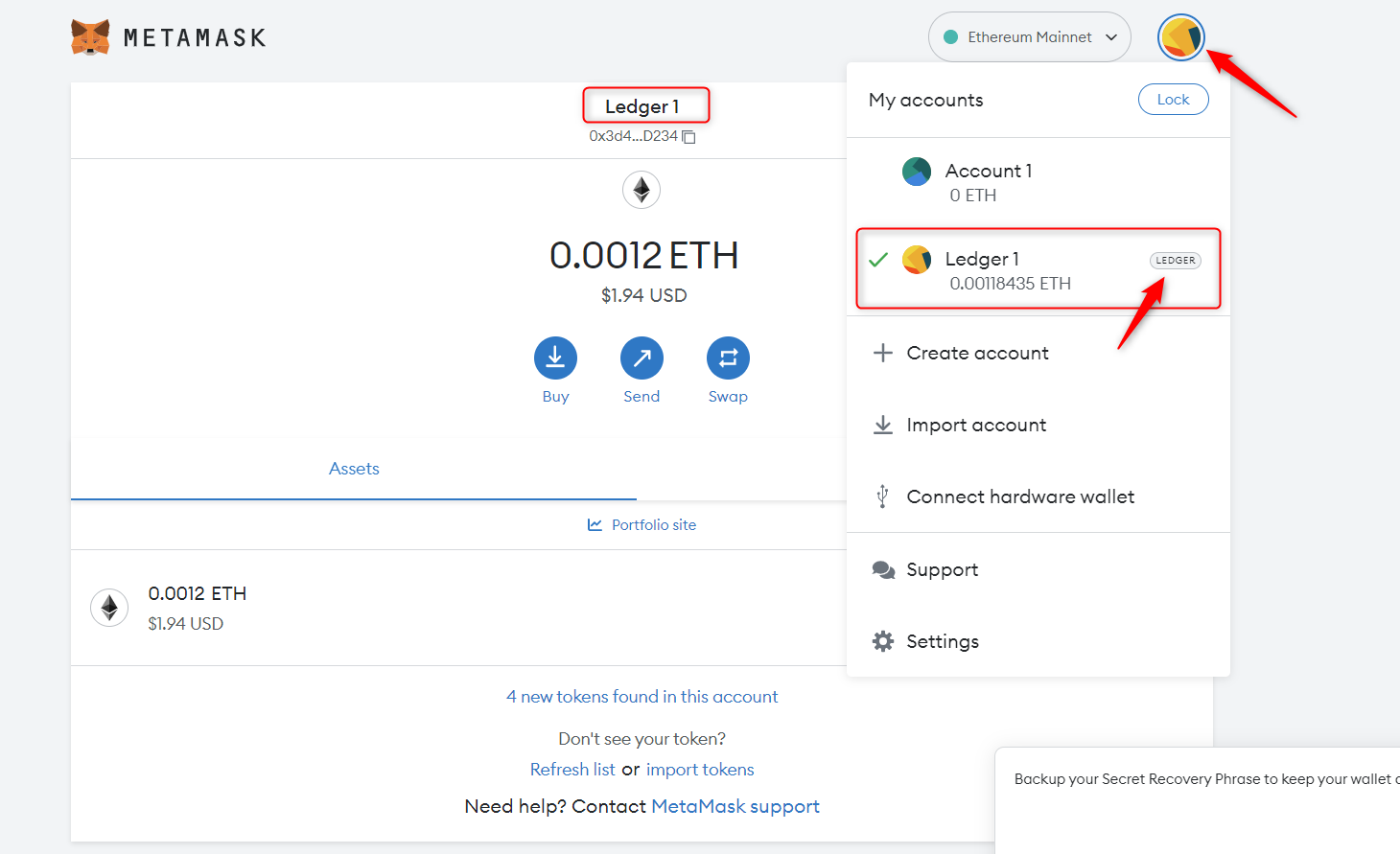The width and height of the screenshot is (1400, 854).
Task: Open the Swap tokens icon
Action: point(728,358)
